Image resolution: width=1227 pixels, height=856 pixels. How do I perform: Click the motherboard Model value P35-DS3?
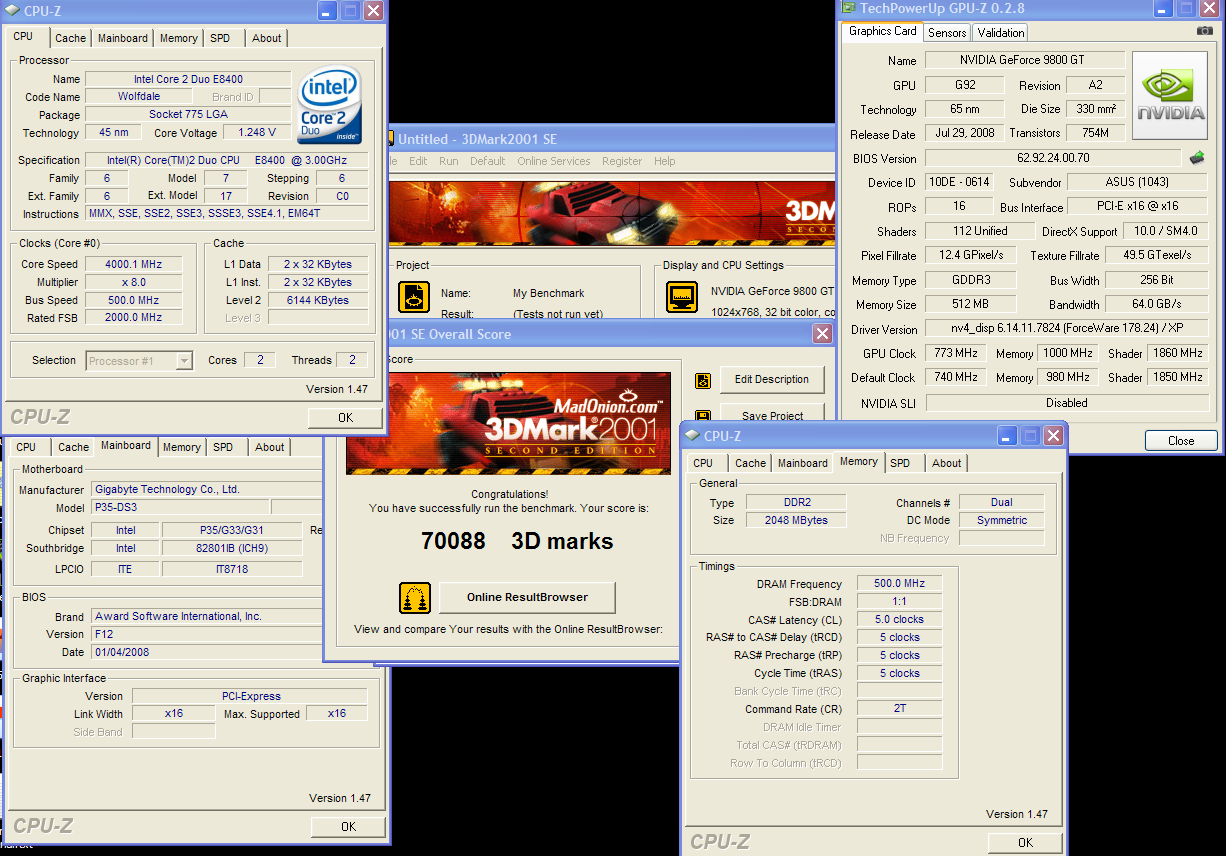[180, 508]
